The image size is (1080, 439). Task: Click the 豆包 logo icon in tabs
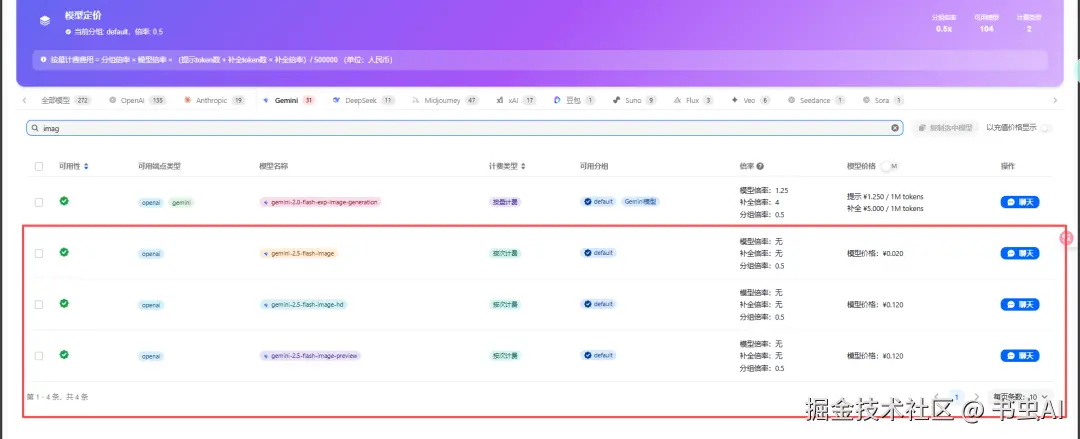[557, 100]
